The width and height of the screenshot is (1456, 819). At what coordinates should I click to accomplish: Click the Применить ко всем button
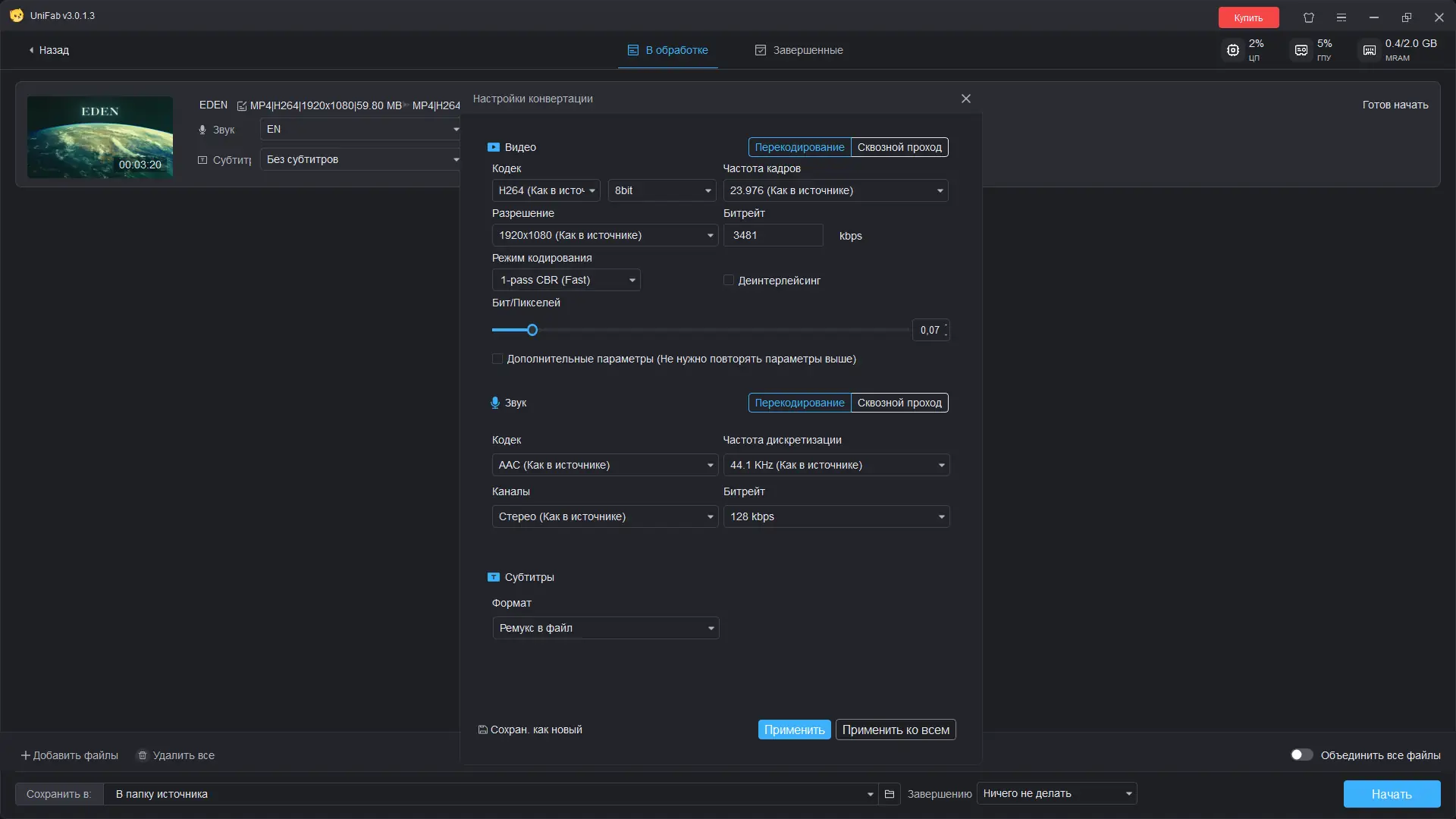pos(895,730)
